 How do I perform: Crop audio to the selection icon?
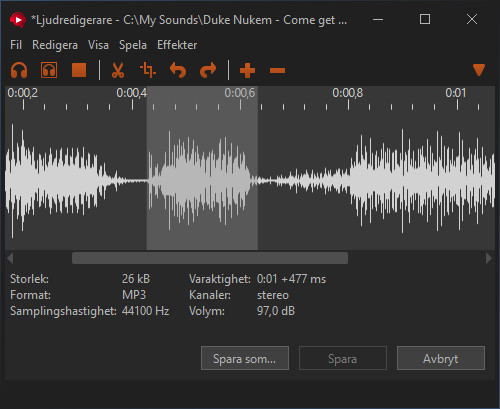(x=148, y=70)
